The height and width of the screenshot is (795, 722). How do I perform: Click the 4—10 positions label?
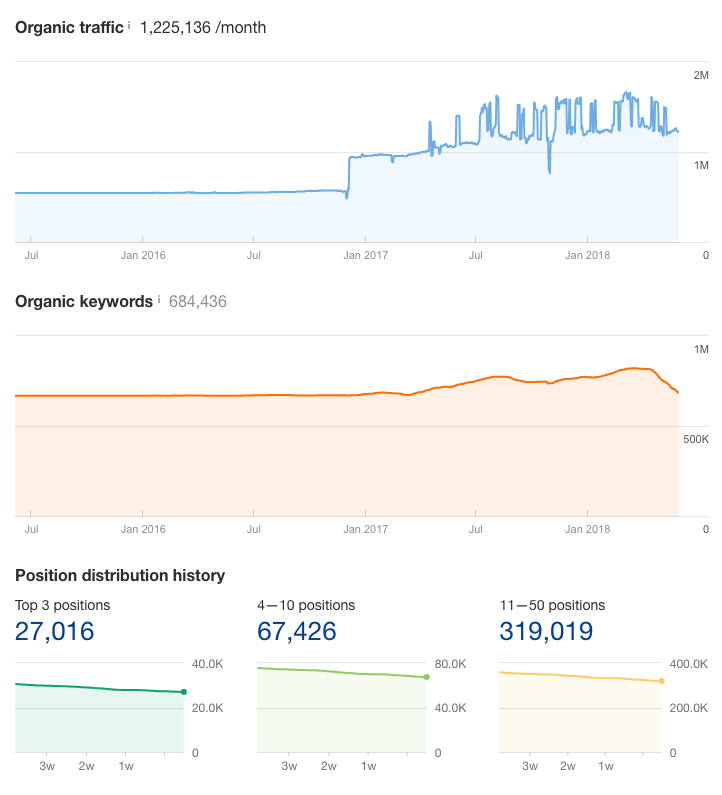(306, 605)
